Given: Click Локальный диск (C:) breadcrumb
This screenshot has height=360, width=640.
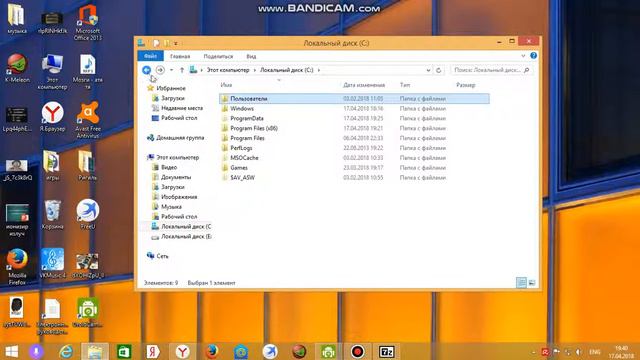Looking at the screenshot, I should click(x=287, y=70).
